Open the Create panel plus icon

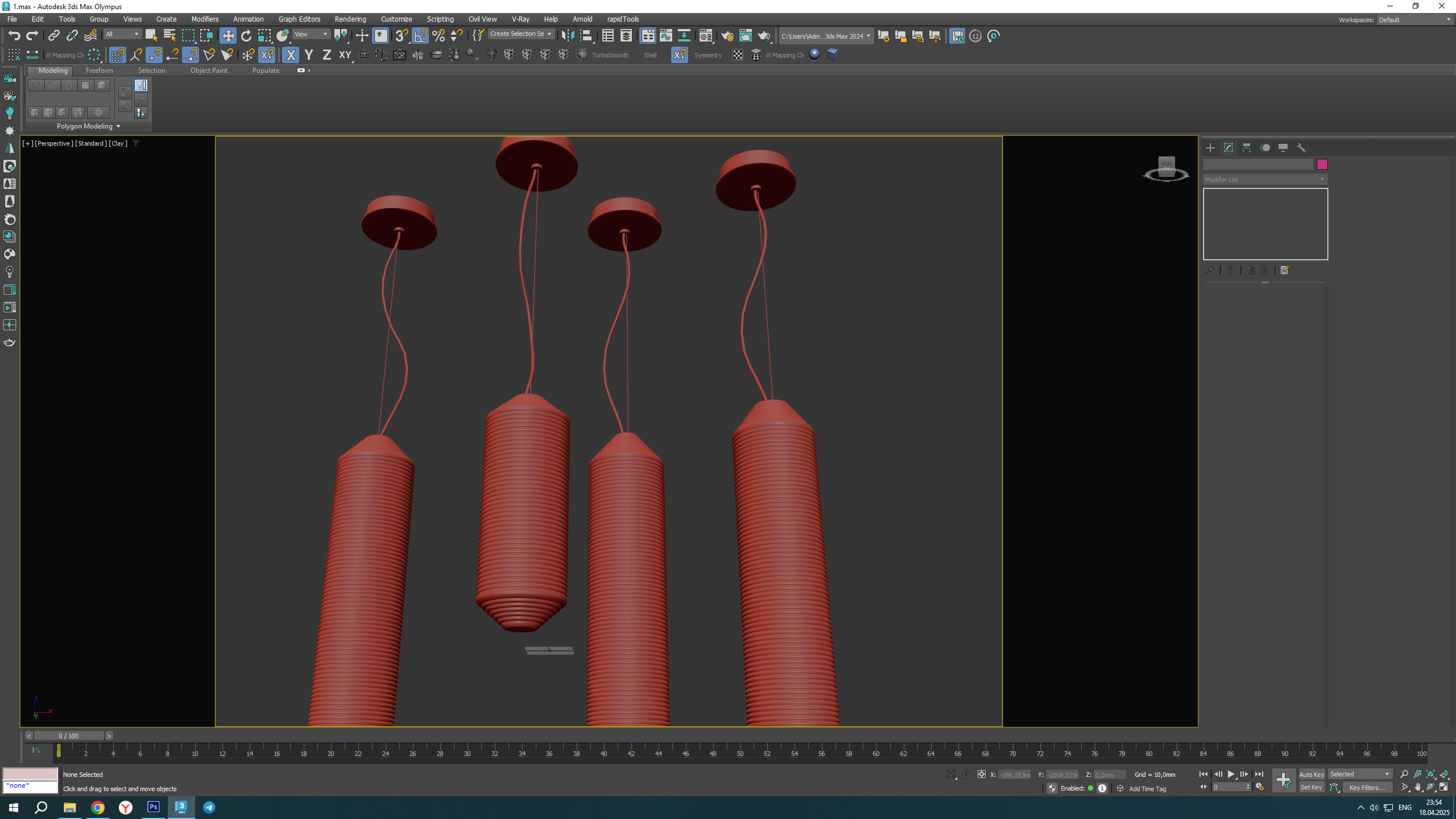click(x=1210, y=148)
